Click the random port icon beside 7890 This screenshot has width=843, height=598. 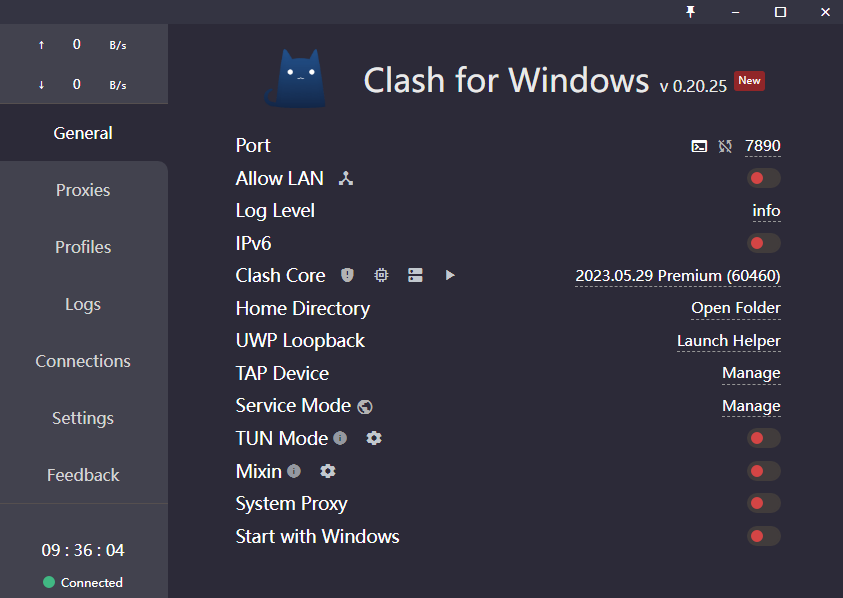[x=725, y=146]
